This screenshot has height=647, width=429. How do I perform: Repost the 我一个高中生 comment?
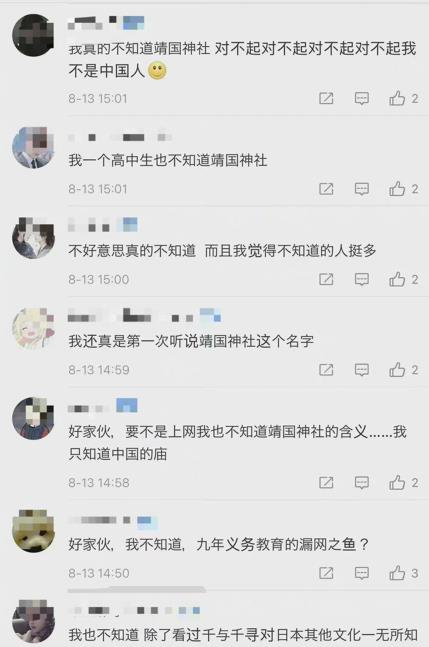(326, 189)
